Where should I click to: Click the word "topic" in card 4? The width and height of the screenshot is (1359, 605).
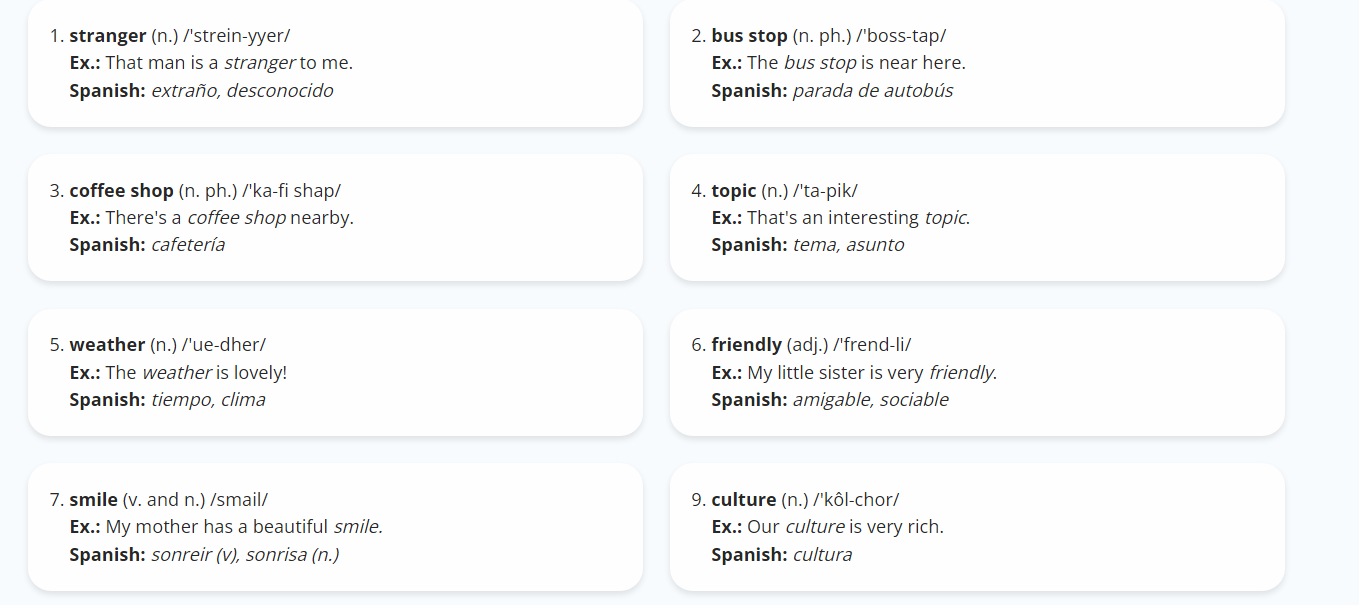coord(734,190)
